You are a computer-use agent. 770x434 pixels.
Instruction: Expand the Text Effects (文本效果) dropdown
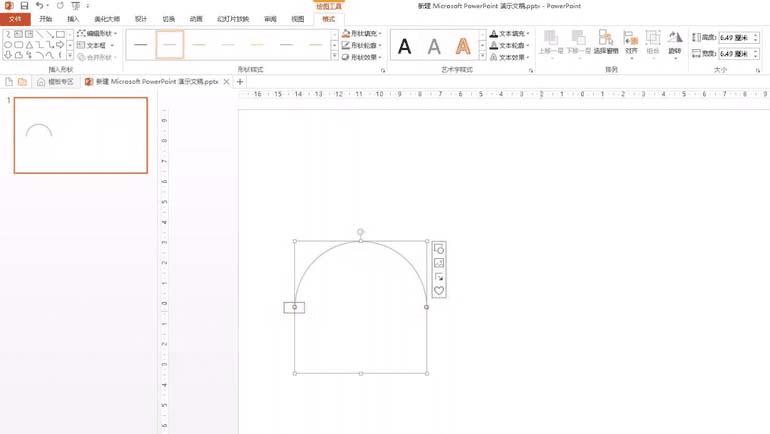click(512, 57)
